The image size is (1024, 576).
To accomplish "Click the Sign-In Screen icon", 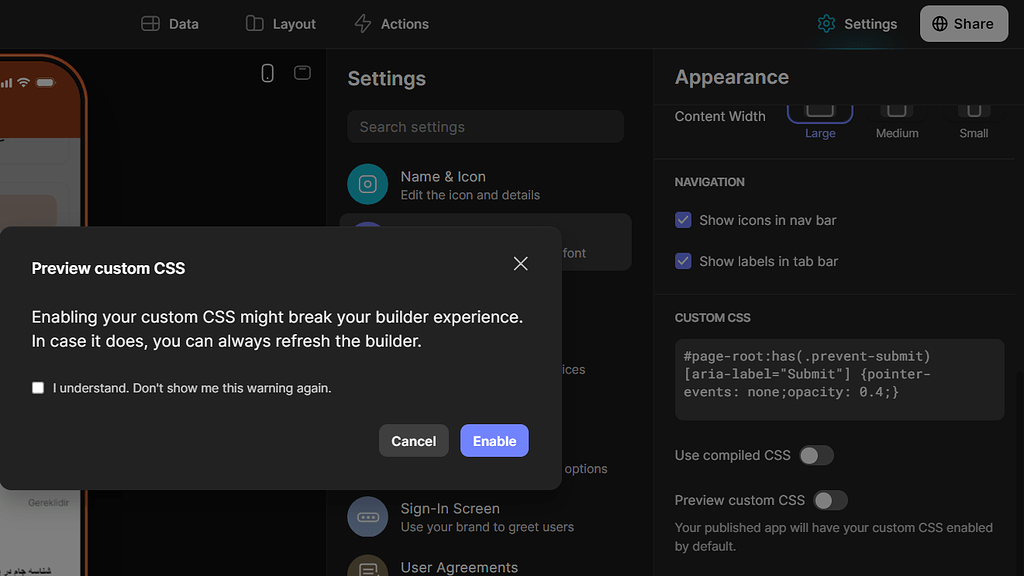I will [x=367, y=516].
